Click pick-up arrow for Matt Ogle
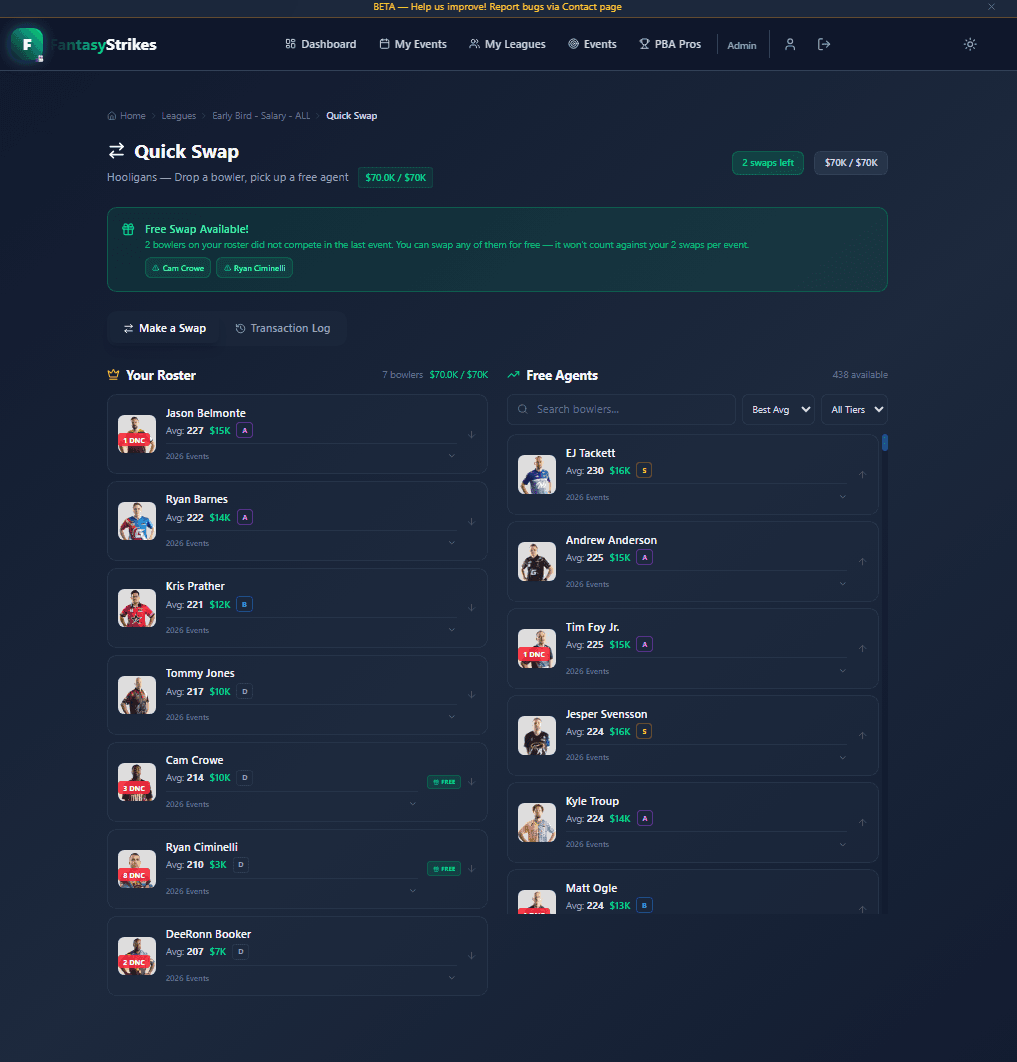This screenshot has width=1017, height=1062. point(862,909)
